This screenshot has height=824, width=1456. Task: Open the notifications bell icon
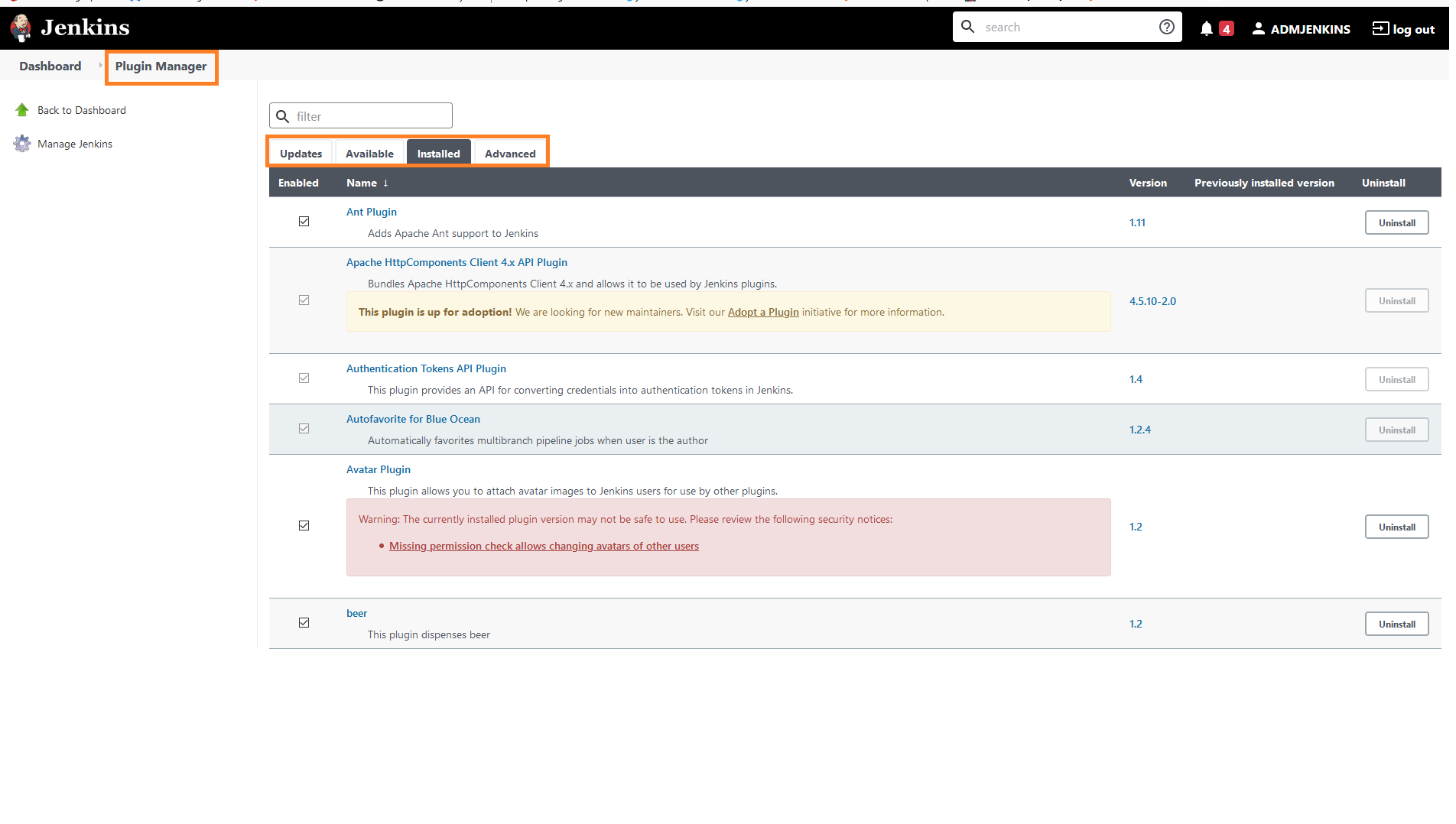click(x=1206, y=28)
